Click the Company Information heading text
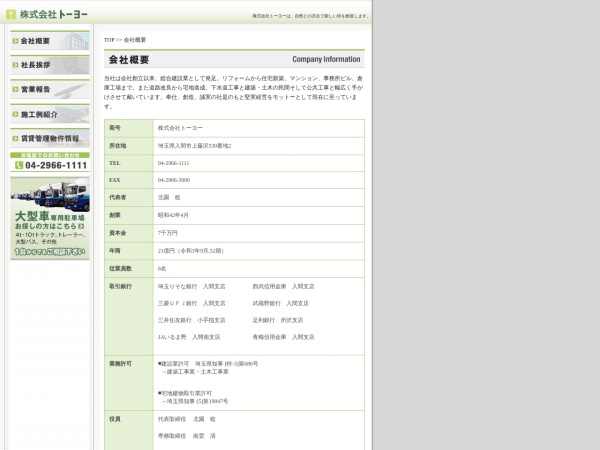The width and height of the screenshot is (600, 450). (x=326, y=59)
